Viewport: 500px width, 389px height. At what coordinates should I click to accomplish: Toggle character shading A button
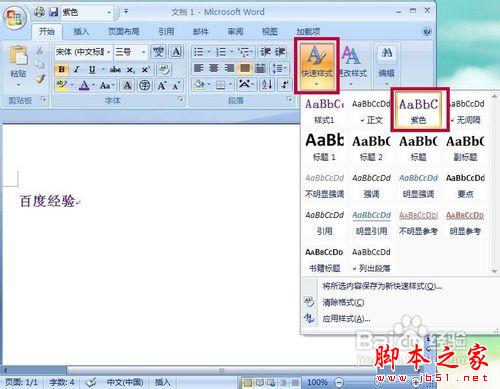point(127,85)
